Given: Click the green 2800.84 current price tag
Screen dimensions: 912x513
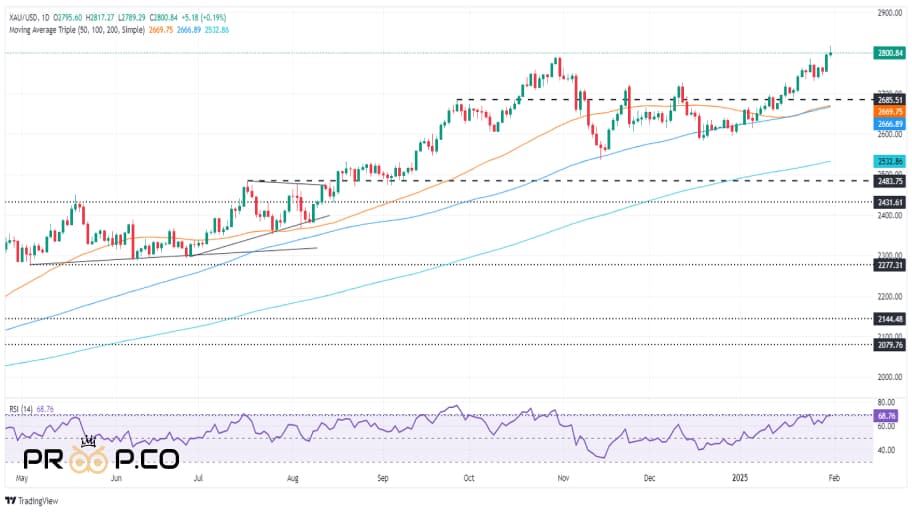Looking at the screenshot, I should tap(890, 53).
